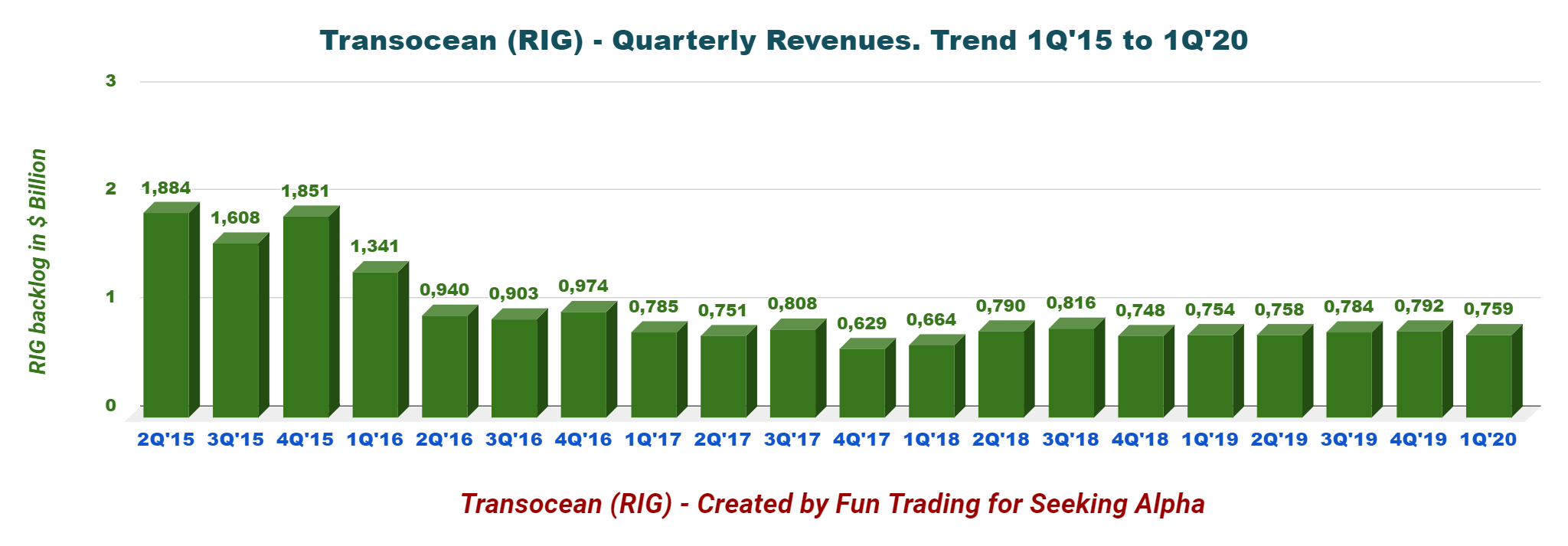
Task: Click the "4Q'18" x-axis label
Action: 1140,440
